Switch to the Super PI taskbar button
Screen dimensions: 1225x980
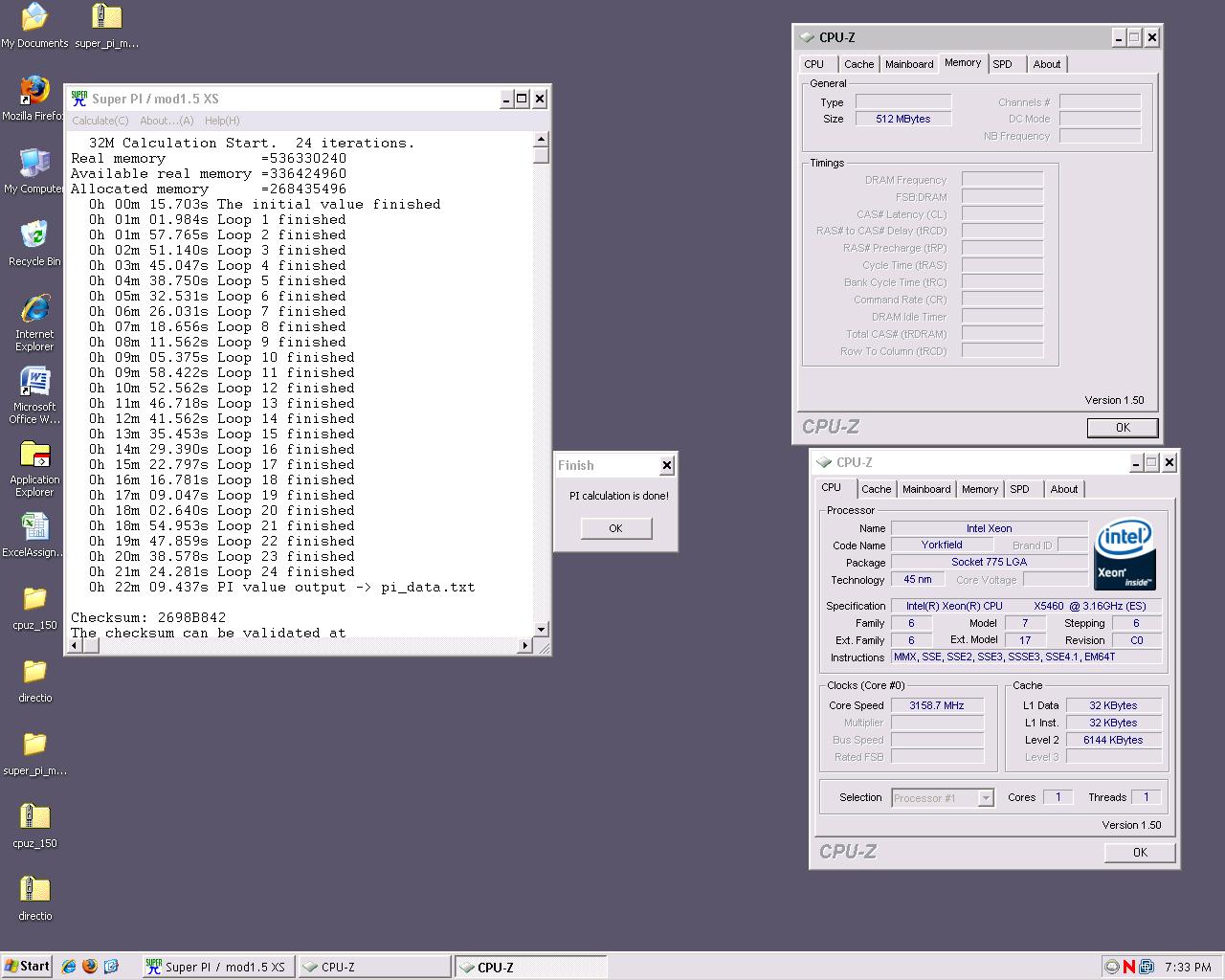click(x=217, y=967)
